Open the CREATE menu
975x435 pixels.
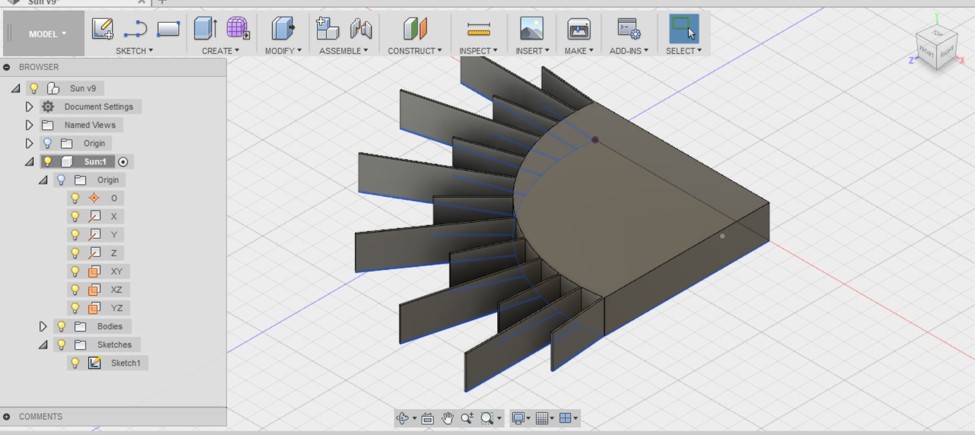pos(221,51)
